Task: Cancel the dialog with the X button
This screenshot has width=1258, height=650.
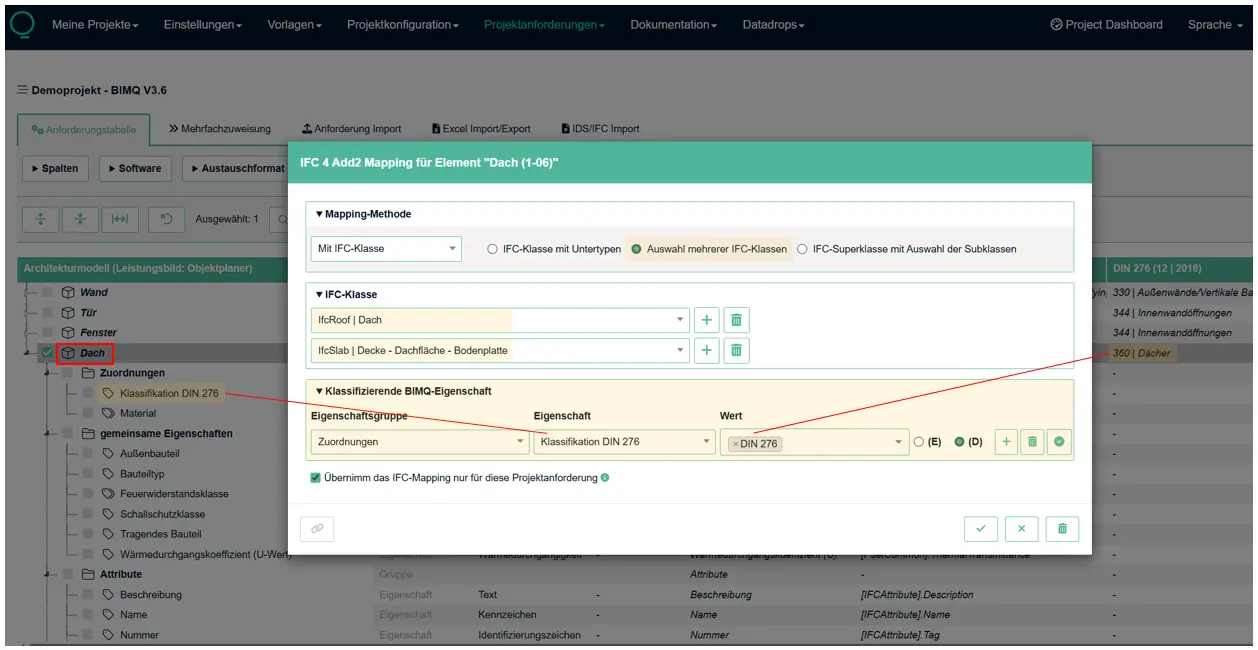Action: (x=1021, y=529)
